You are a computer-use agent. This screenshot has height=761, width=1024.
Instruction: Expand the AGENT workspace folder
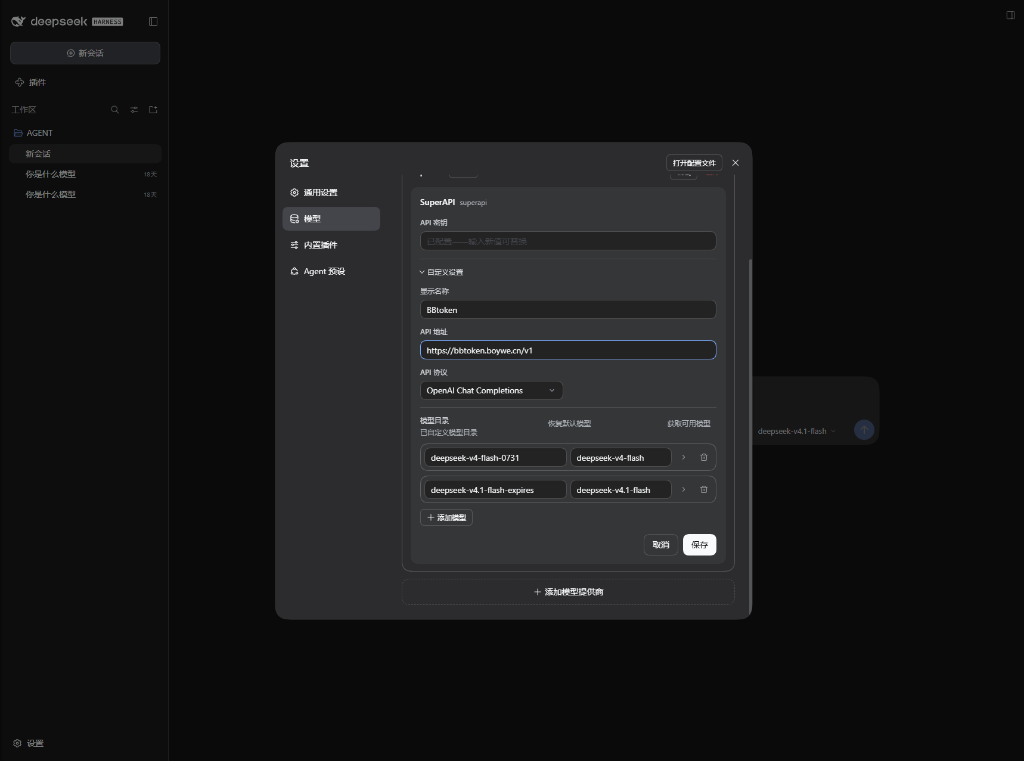click(33, 133)
